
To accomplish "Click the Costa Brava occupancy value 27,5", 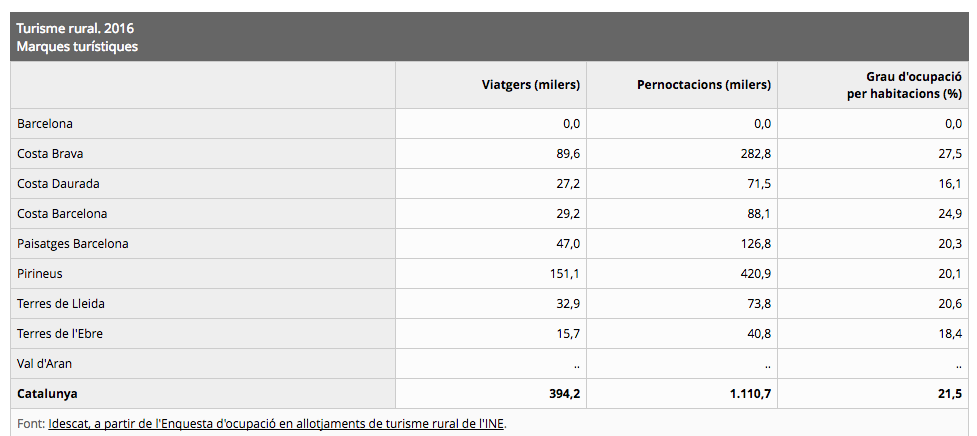I will (950, 153).
